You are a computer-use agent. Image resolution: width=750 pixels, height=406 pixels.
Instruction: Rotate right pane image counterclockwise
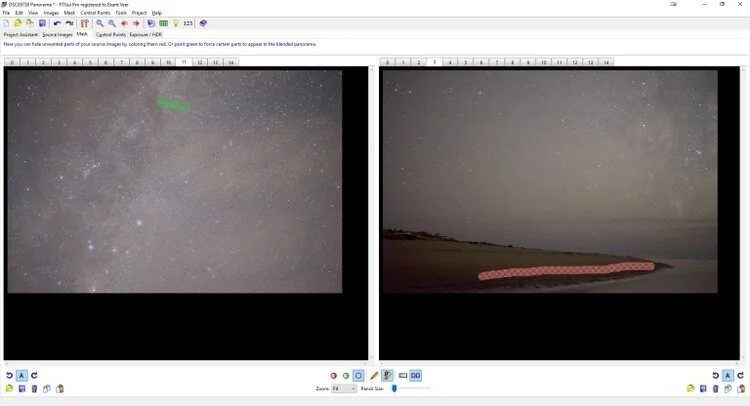coord(716,375)
